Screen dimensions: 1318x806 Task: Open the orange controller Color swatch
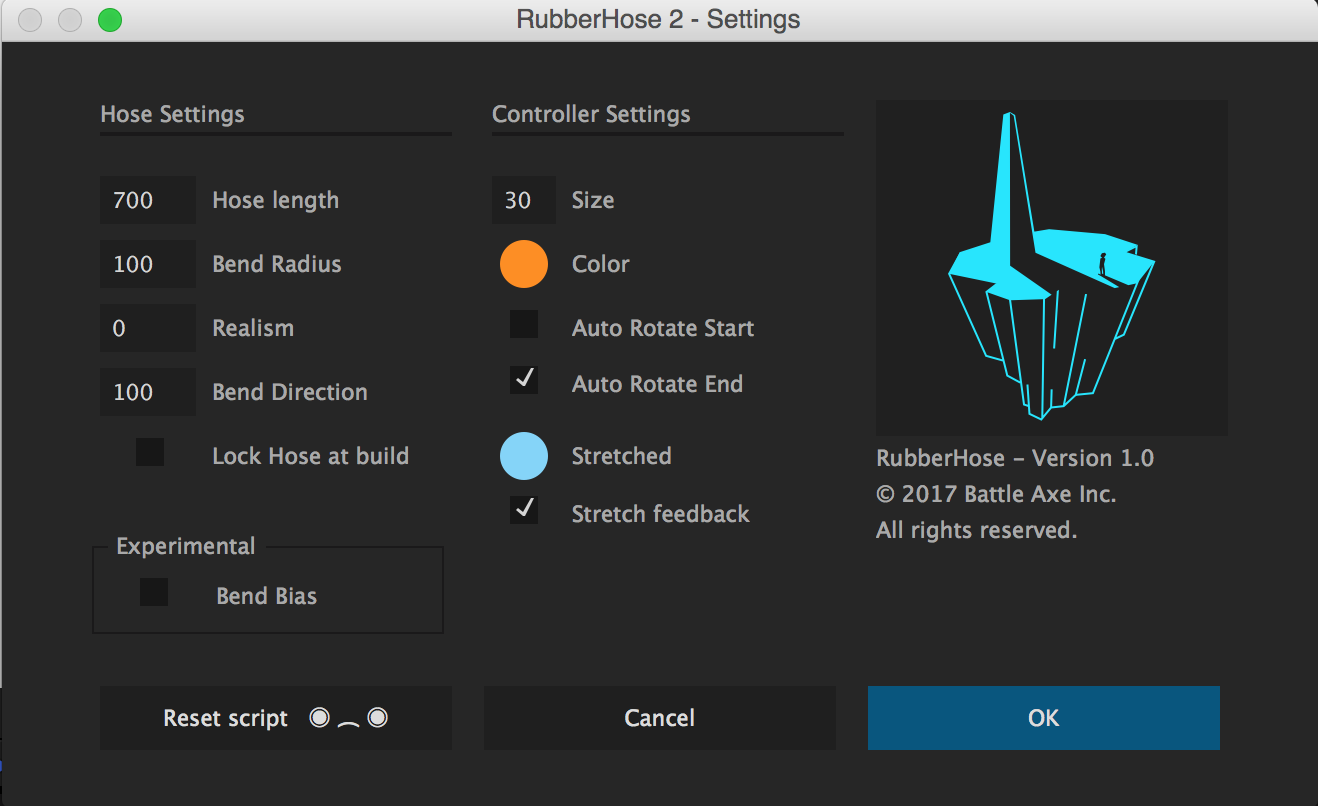524,264
